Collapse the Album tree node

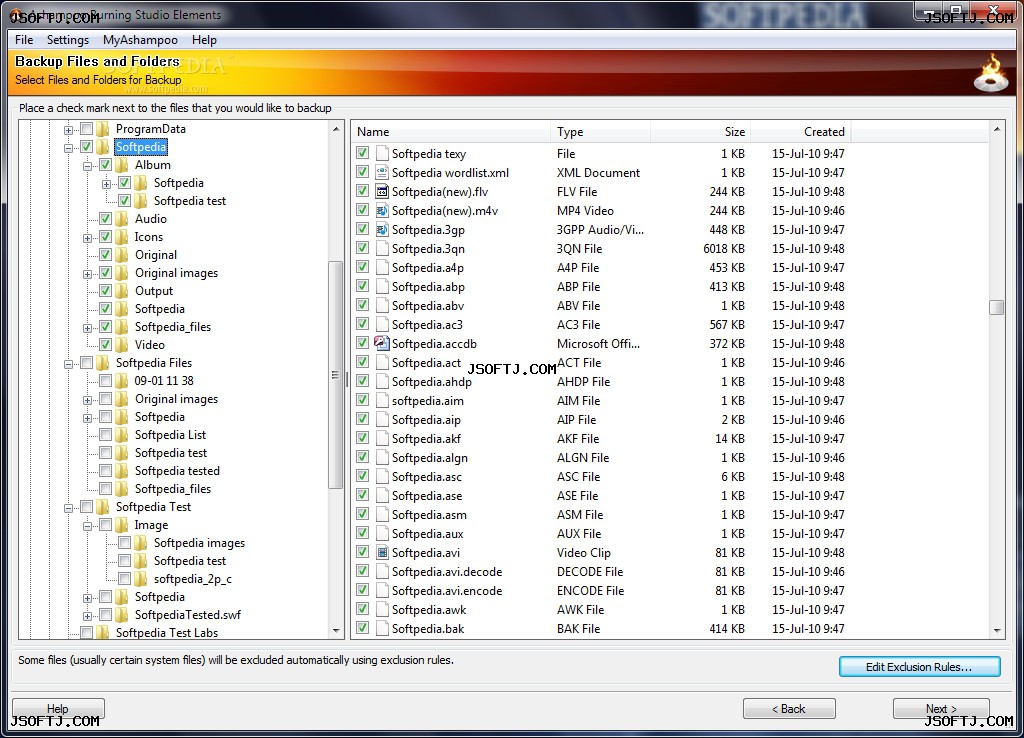[88, 166]
